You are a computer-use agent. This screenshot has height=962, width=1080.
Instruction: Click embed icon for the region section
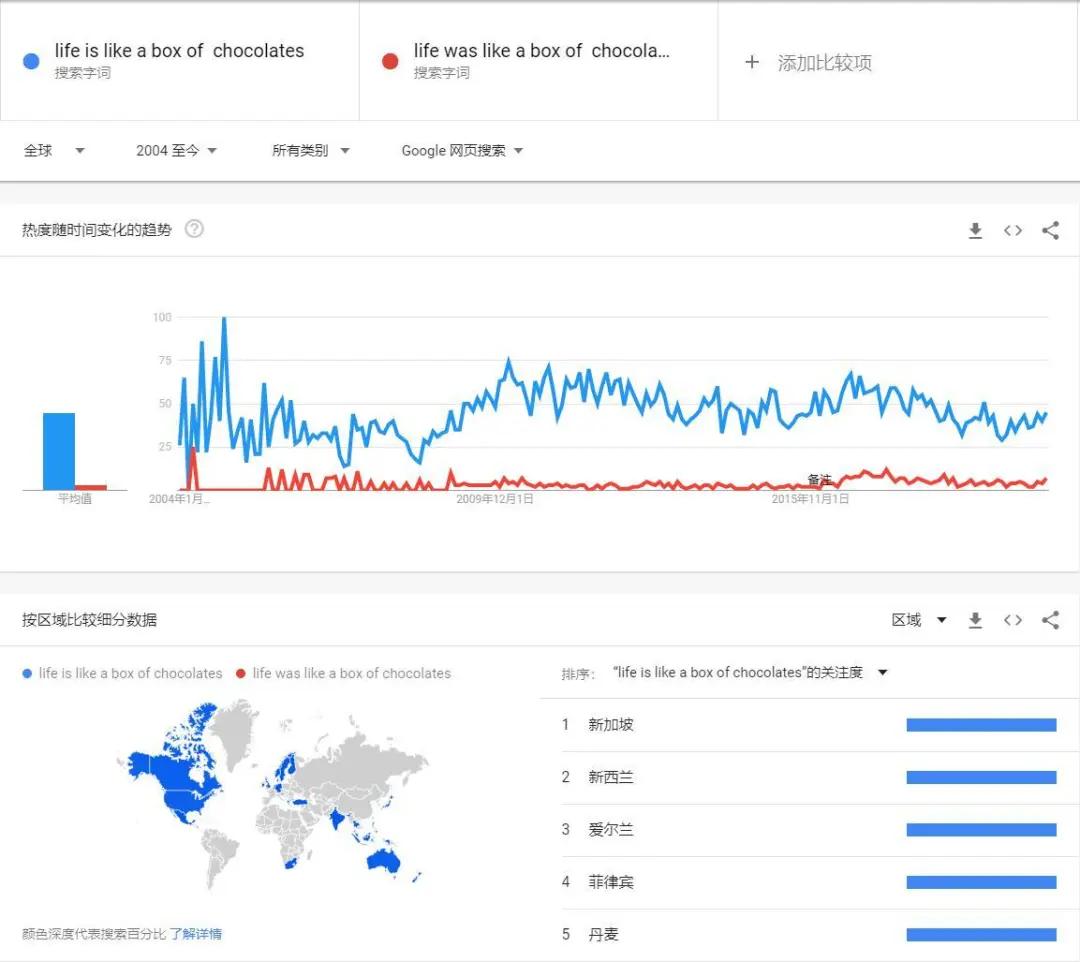(1013, 621)
